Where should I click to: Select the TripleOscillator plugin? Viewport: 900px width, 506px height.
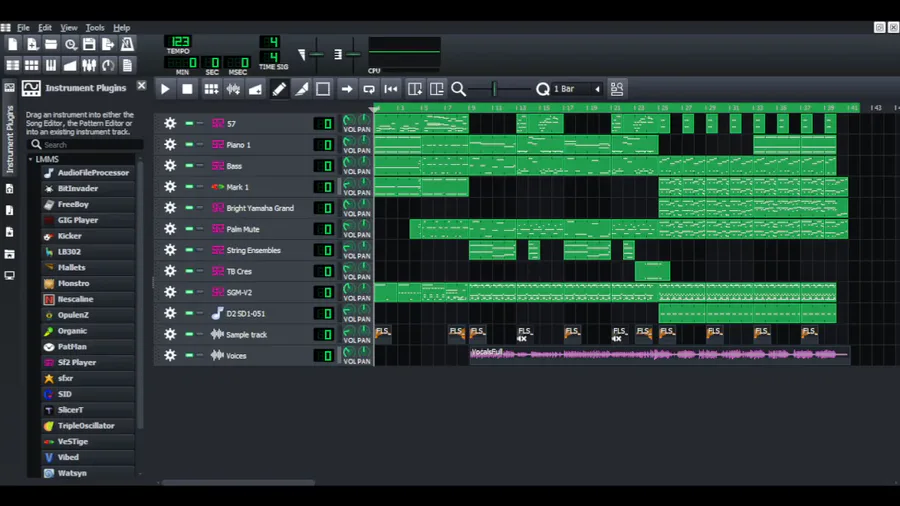pos(88,426)
